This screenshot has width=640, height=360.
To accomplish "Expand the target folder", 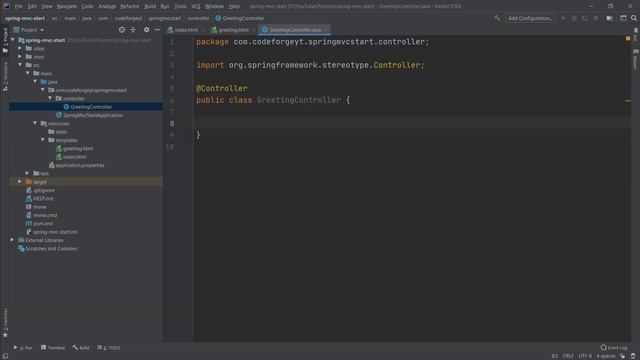I will 20,182.
